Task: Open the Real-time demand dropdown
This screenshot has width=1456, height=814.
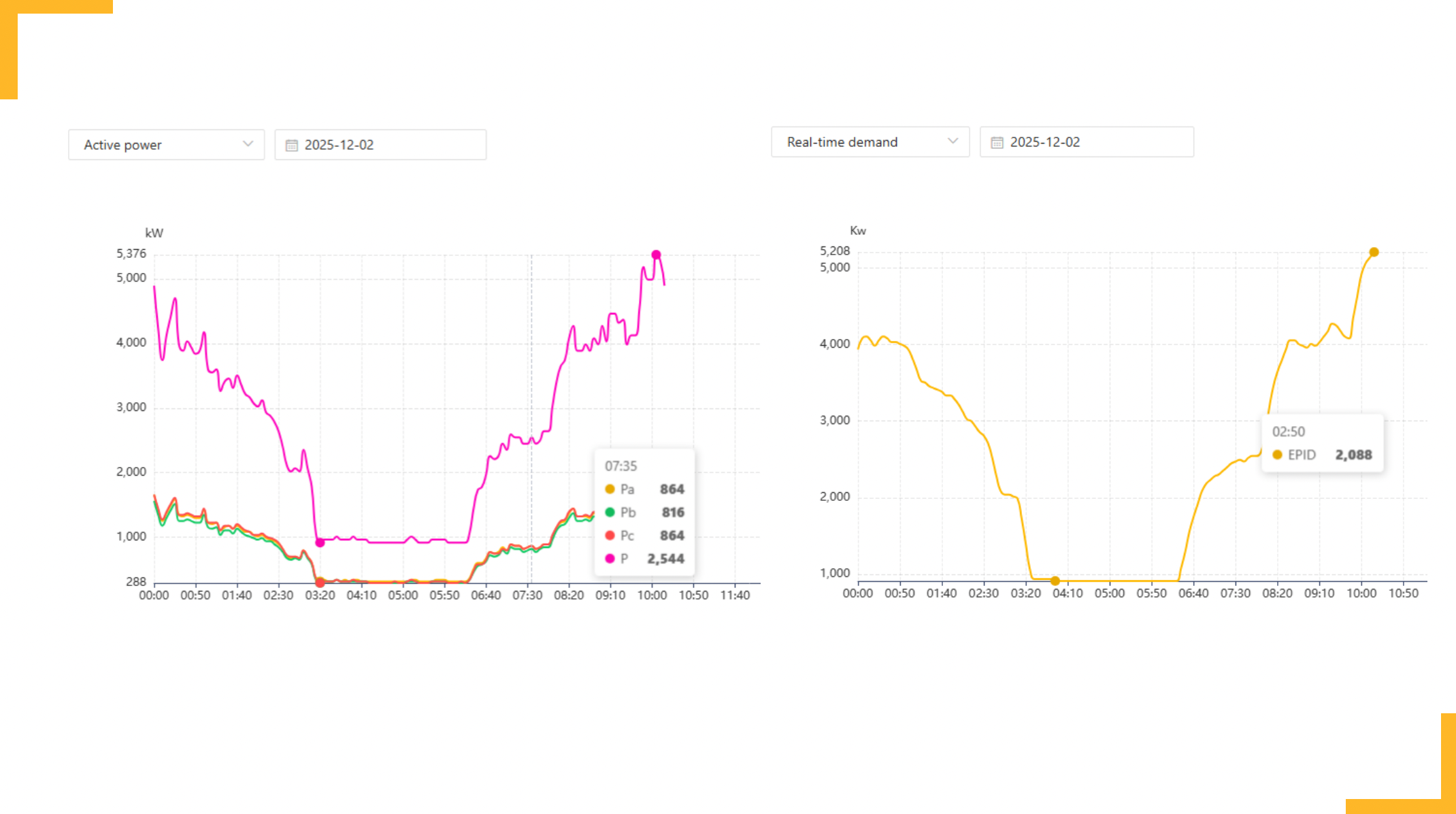Action: pyautogui.click(x=869, y=142)
